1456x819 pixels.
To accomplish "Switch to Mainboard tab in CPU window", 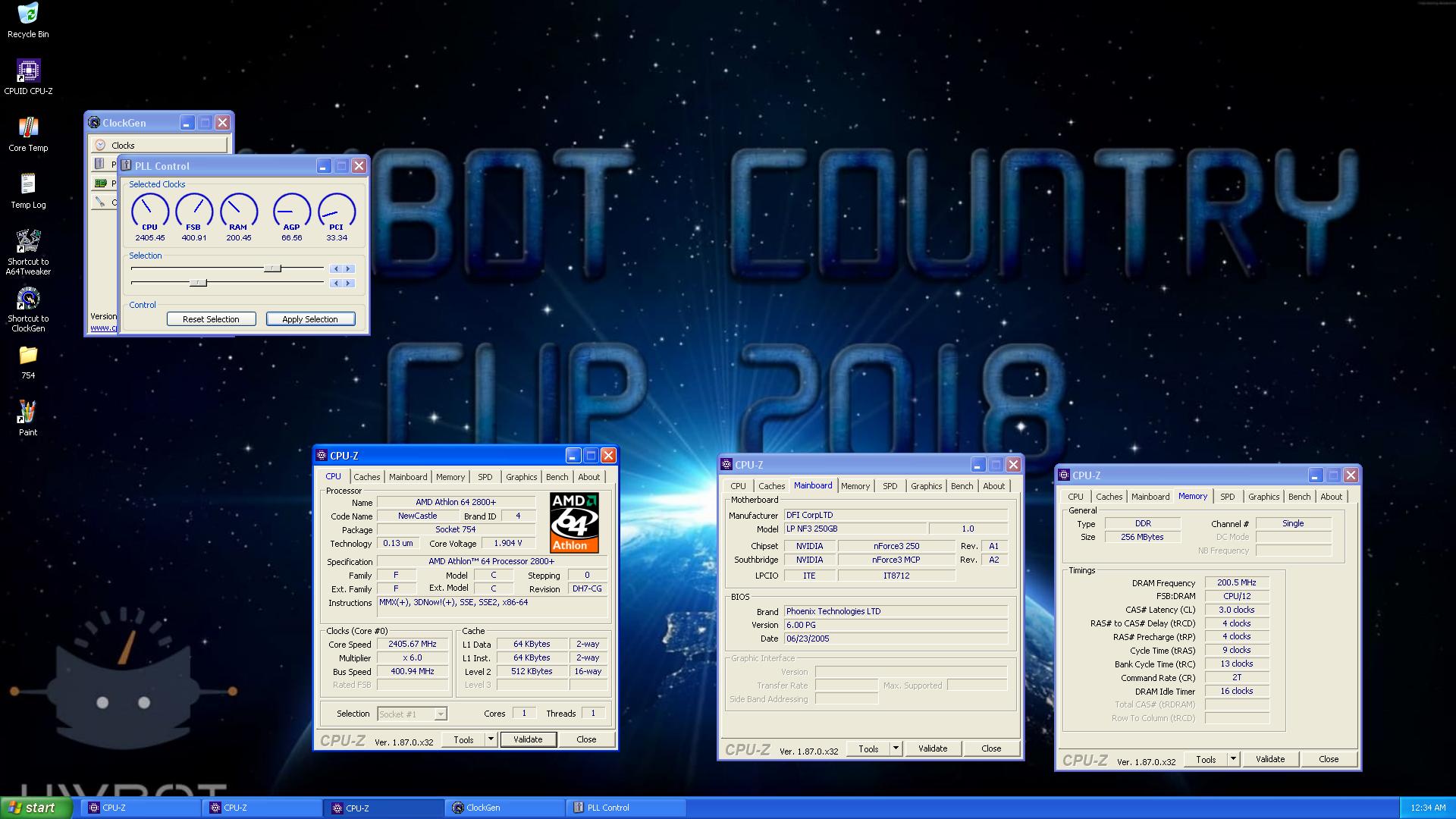I will pyautogui.click(x=408, y=477).
